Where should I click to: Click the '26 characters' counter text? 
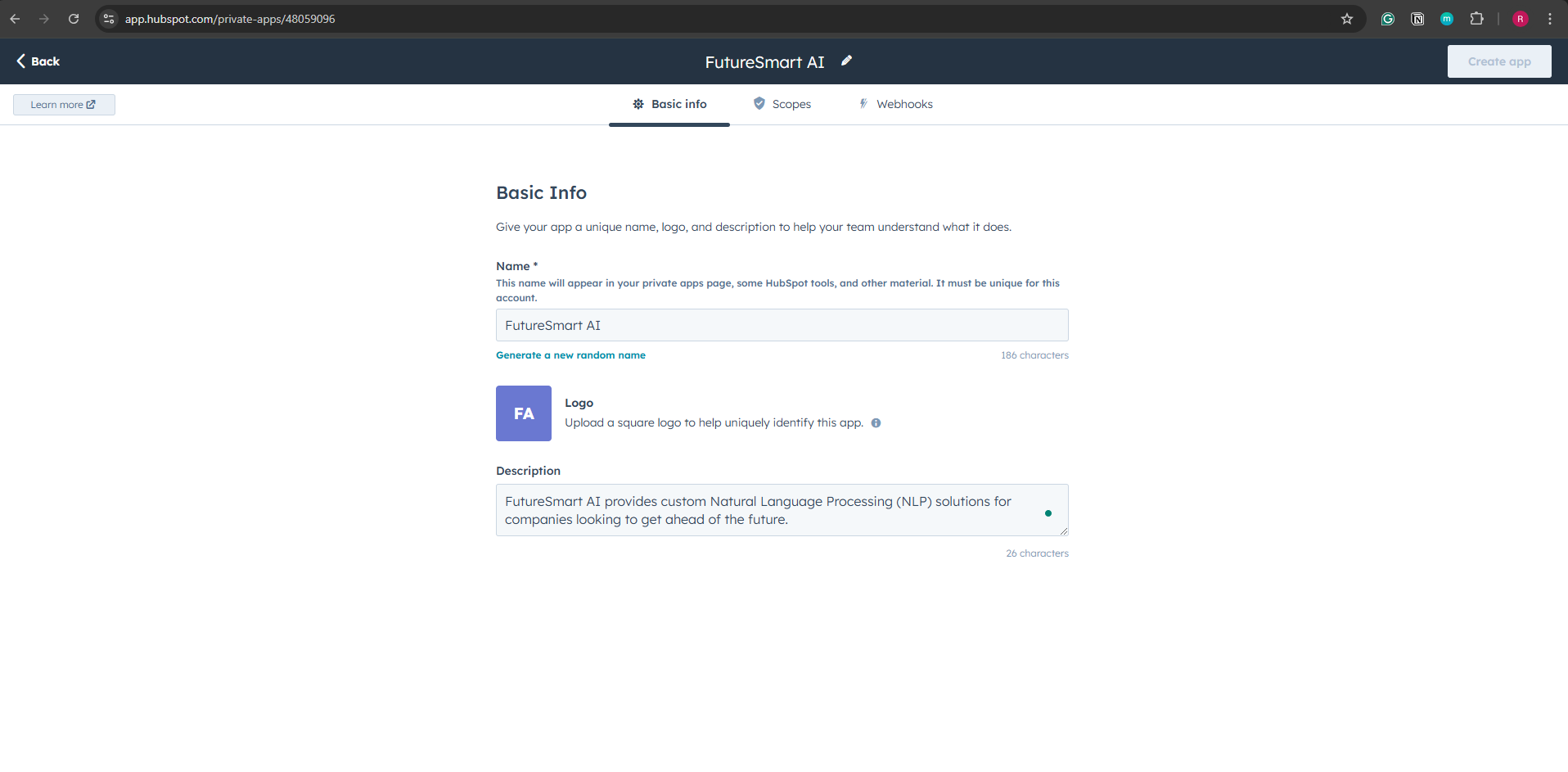1037,553
